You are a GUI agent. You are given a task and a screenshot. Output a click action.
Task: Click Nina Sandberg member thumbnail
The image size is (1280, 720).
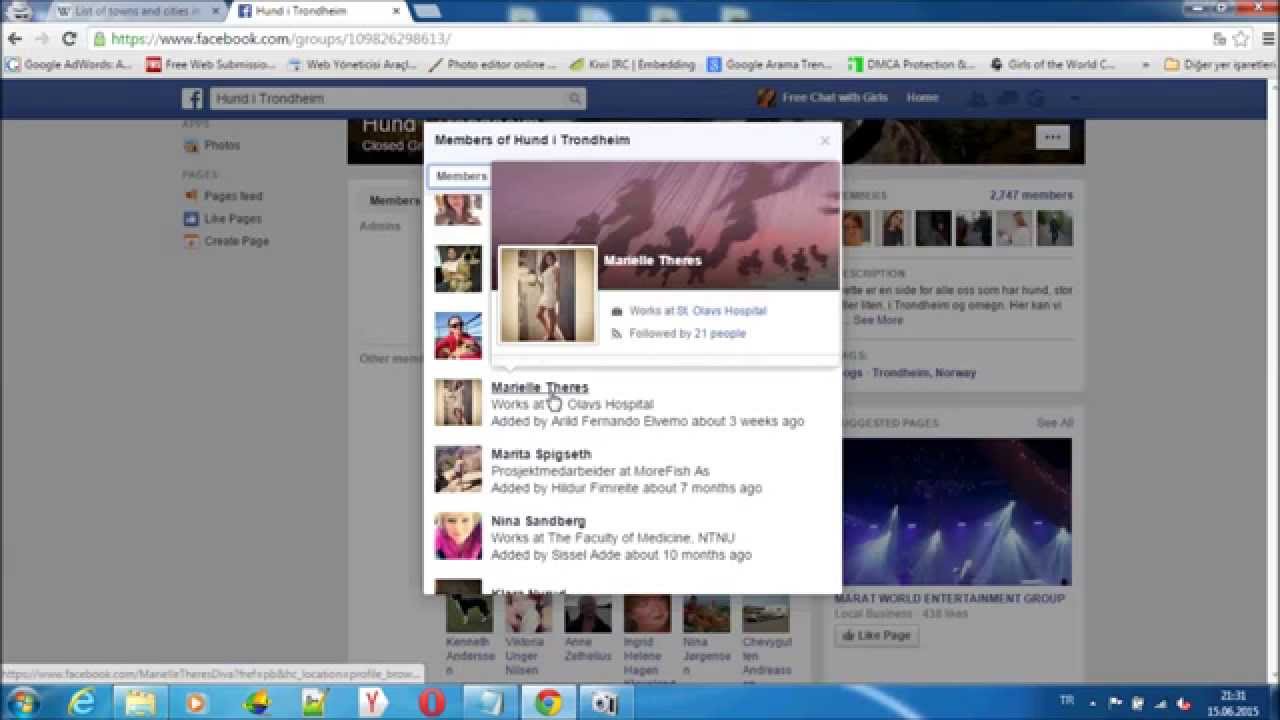[x=458, y=536]
